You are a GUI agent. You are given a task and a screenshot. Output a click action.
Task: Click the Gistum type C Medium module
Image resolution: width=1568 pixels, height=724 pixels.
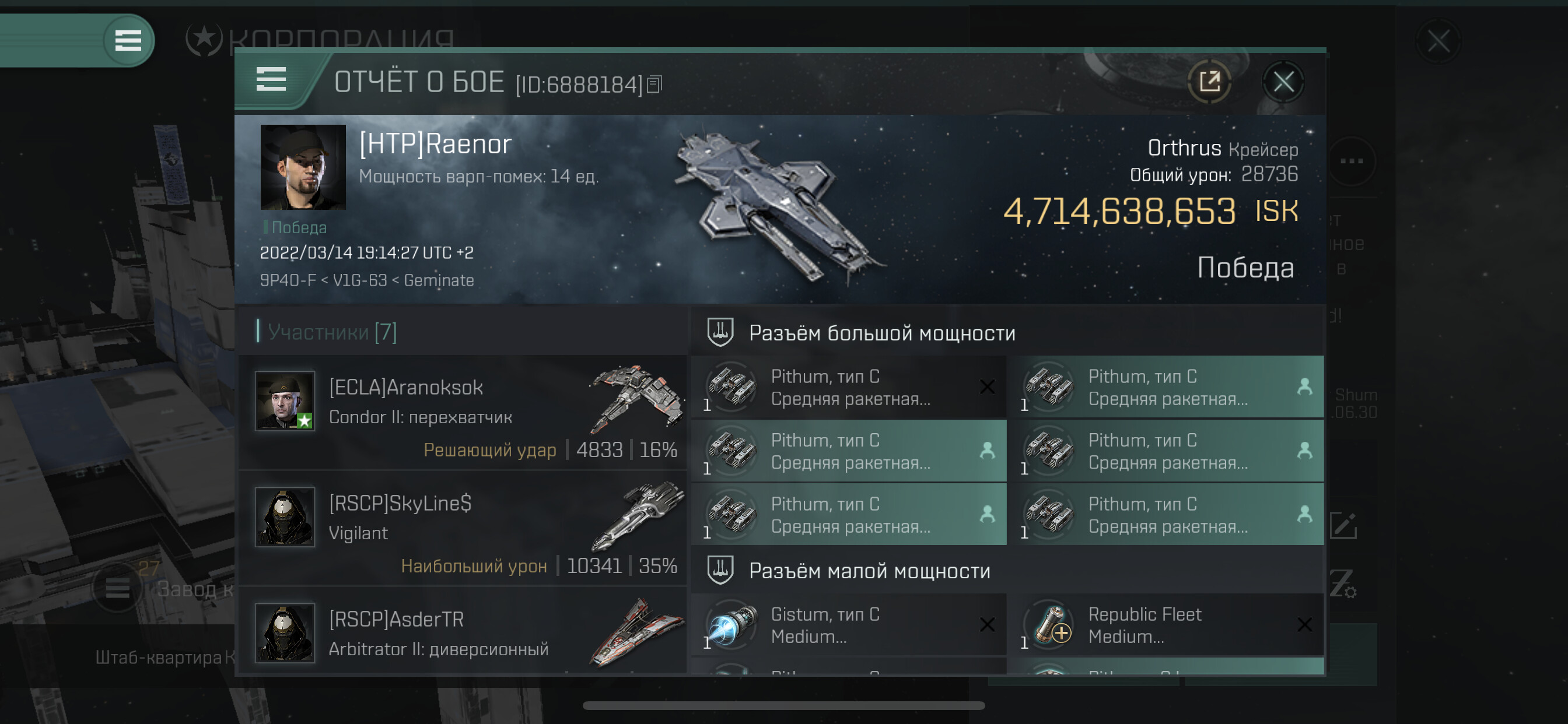(x=849, y=625)
